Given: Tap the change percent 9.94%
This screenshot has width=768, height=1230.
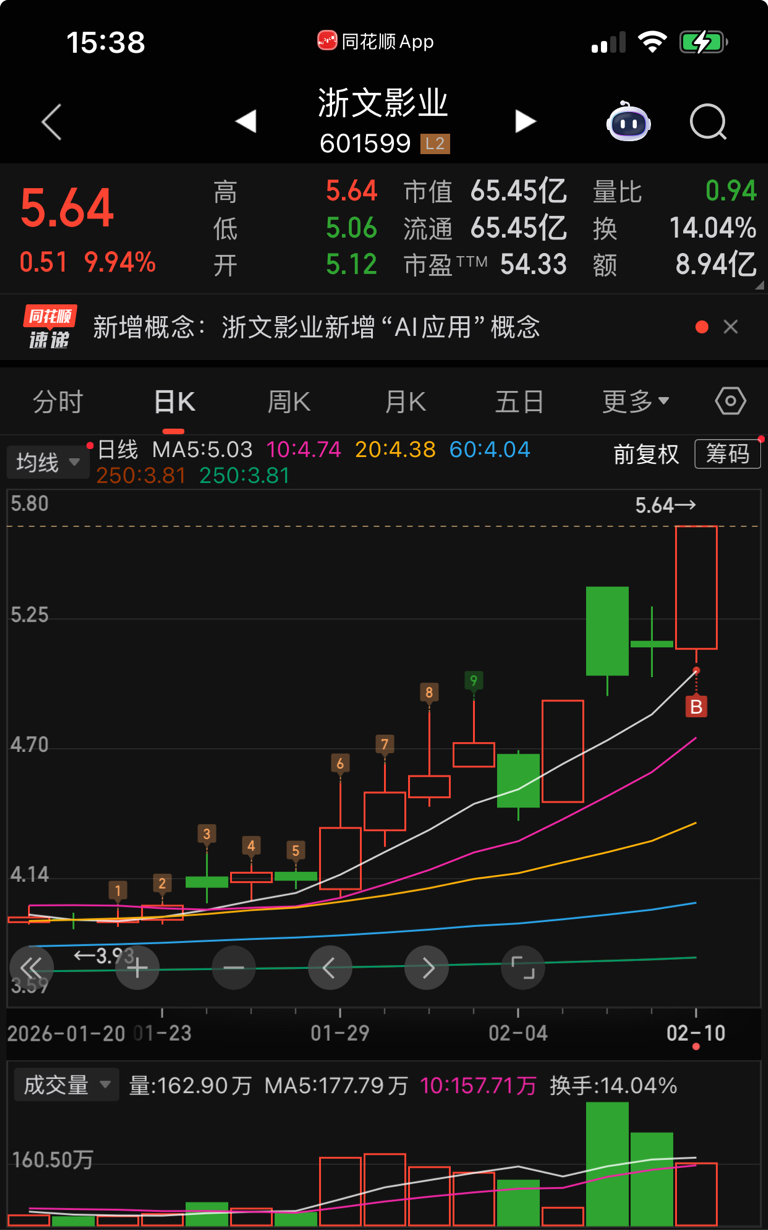Looking at the screenshot, I should [120, 263].
